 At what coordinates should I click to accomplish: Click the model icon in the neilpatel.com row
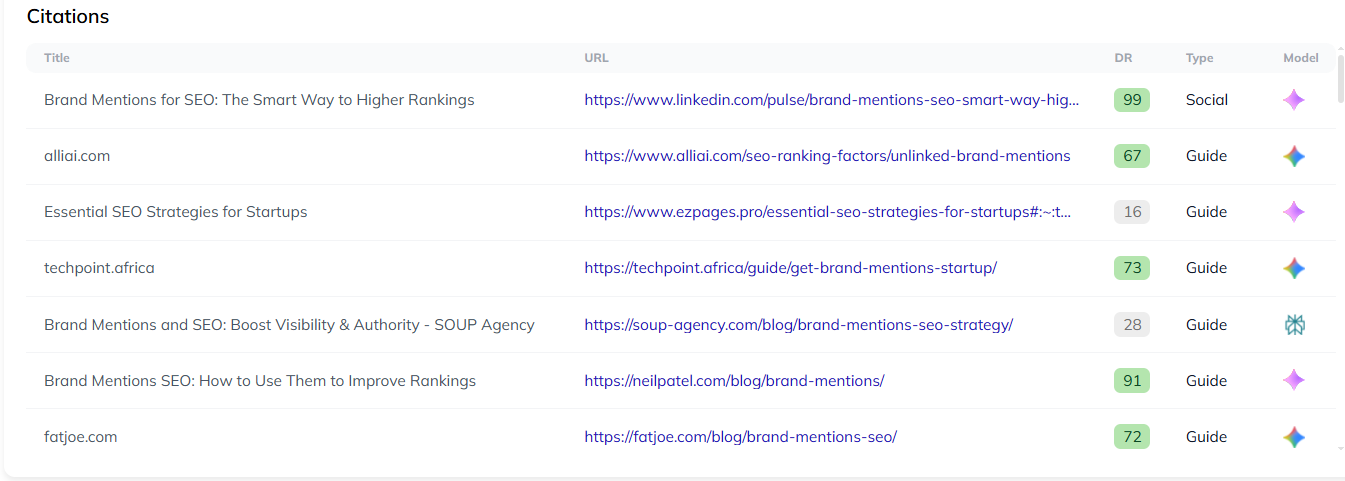pos(1294,380)
